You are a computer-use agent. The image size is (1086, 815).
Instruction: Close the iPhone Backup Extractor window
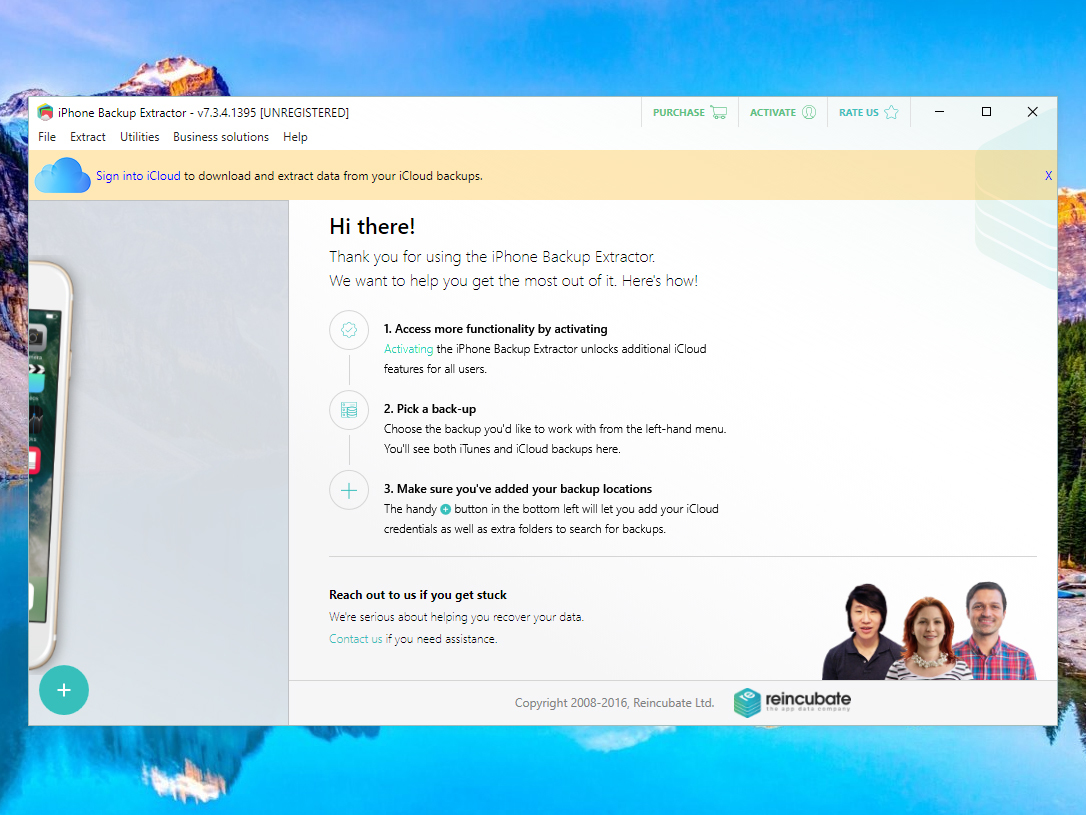click(x=1033, y=111)
